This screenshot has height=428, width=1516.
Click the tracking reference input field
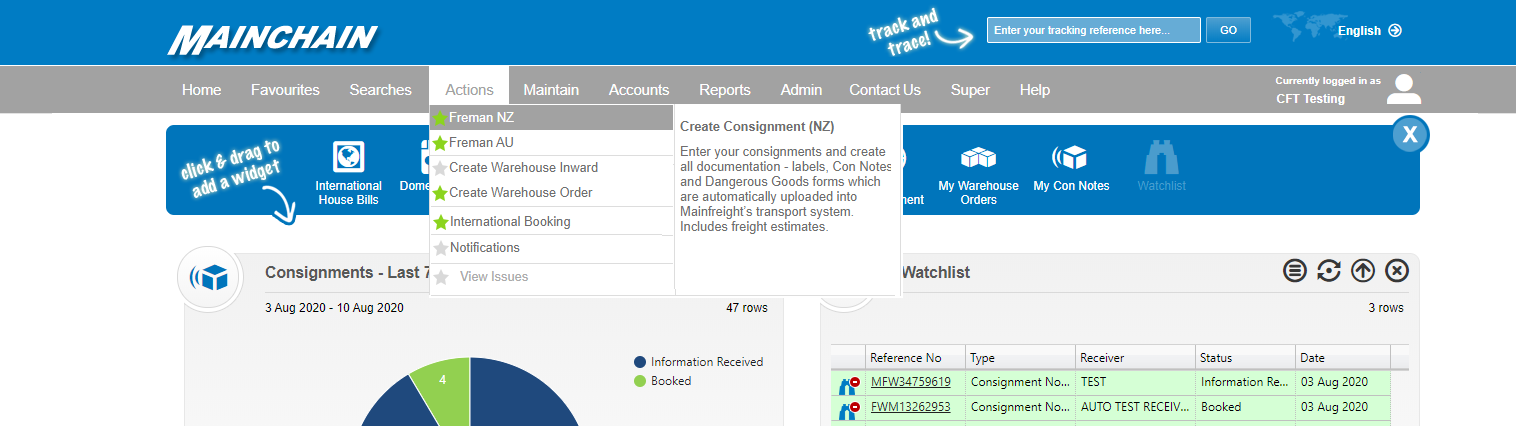click(x=1093, y=30)
